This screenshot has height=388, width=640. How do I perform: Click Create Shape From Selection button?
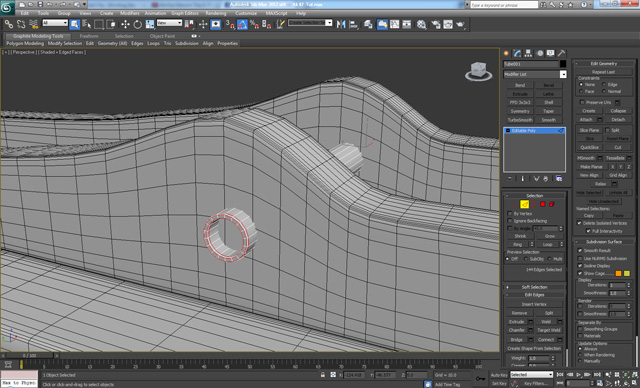click(534, 348)
